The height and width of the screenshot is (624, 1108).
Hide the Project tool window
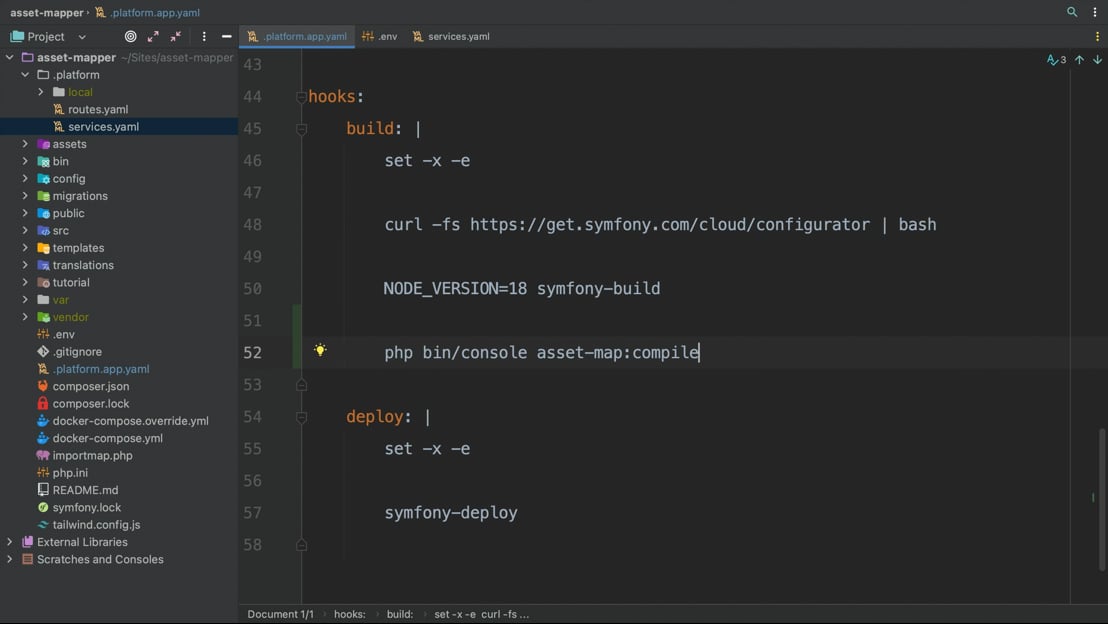(226, 36)
